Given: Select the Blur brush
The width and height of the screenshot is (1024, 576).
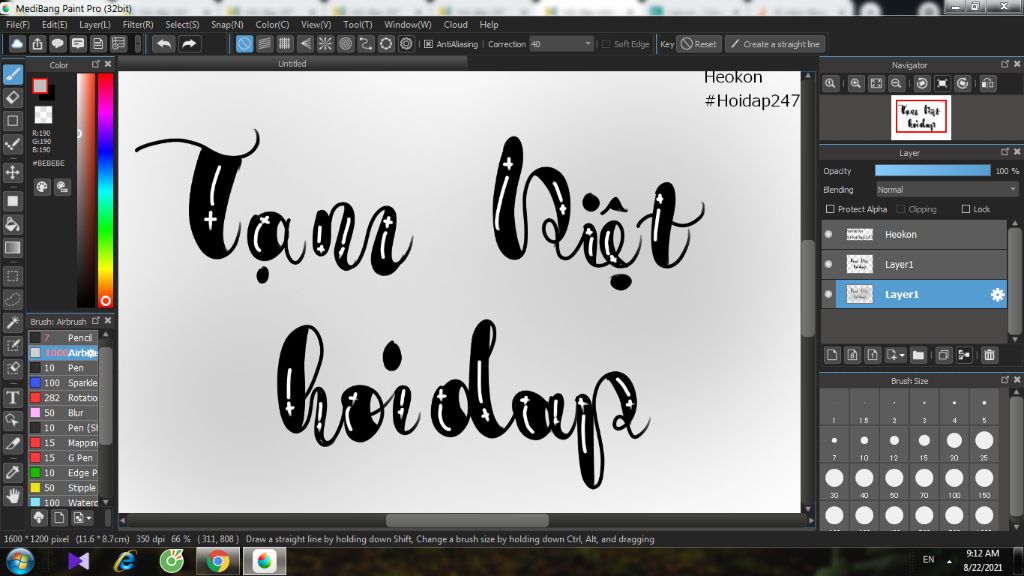Looking at the screenshot, I should [63, 413].
